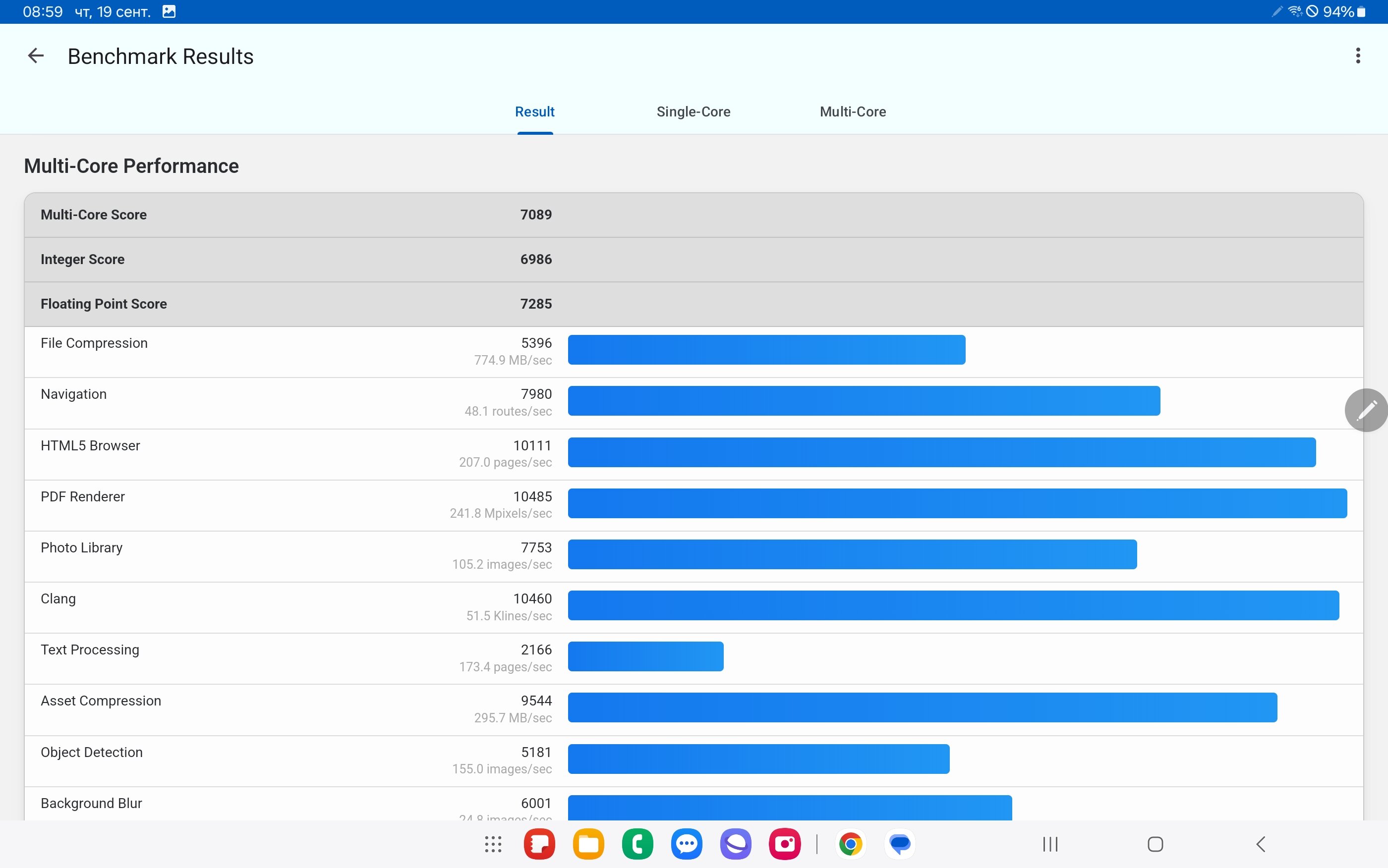1388x868 pixels.
Task: Tap the Text Processing label
Action: (90, 650)
